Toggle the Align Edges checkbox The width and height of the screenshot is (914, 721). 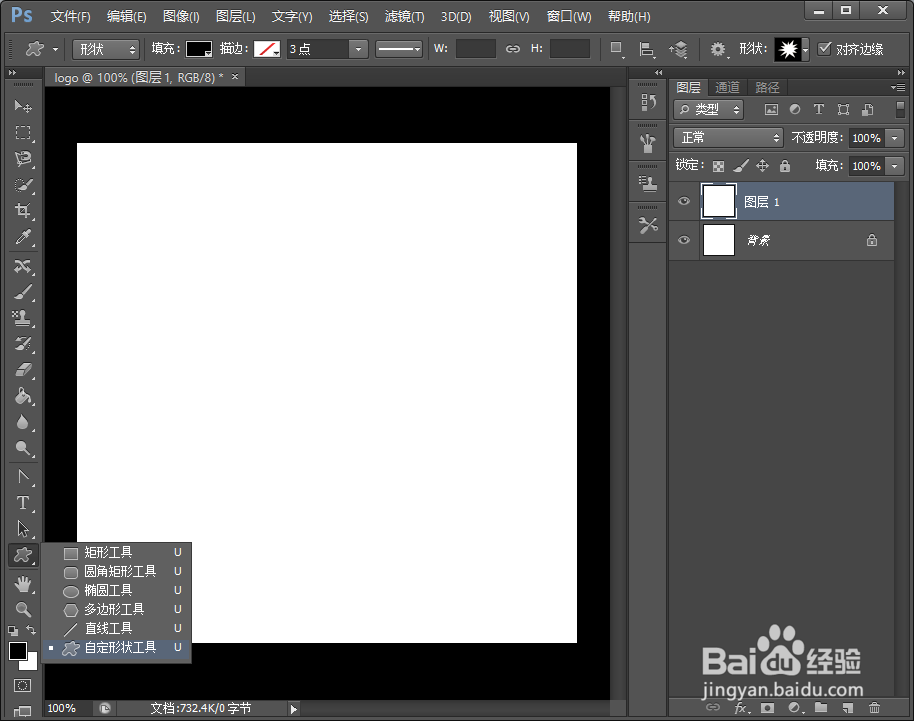tap(824, 48)
